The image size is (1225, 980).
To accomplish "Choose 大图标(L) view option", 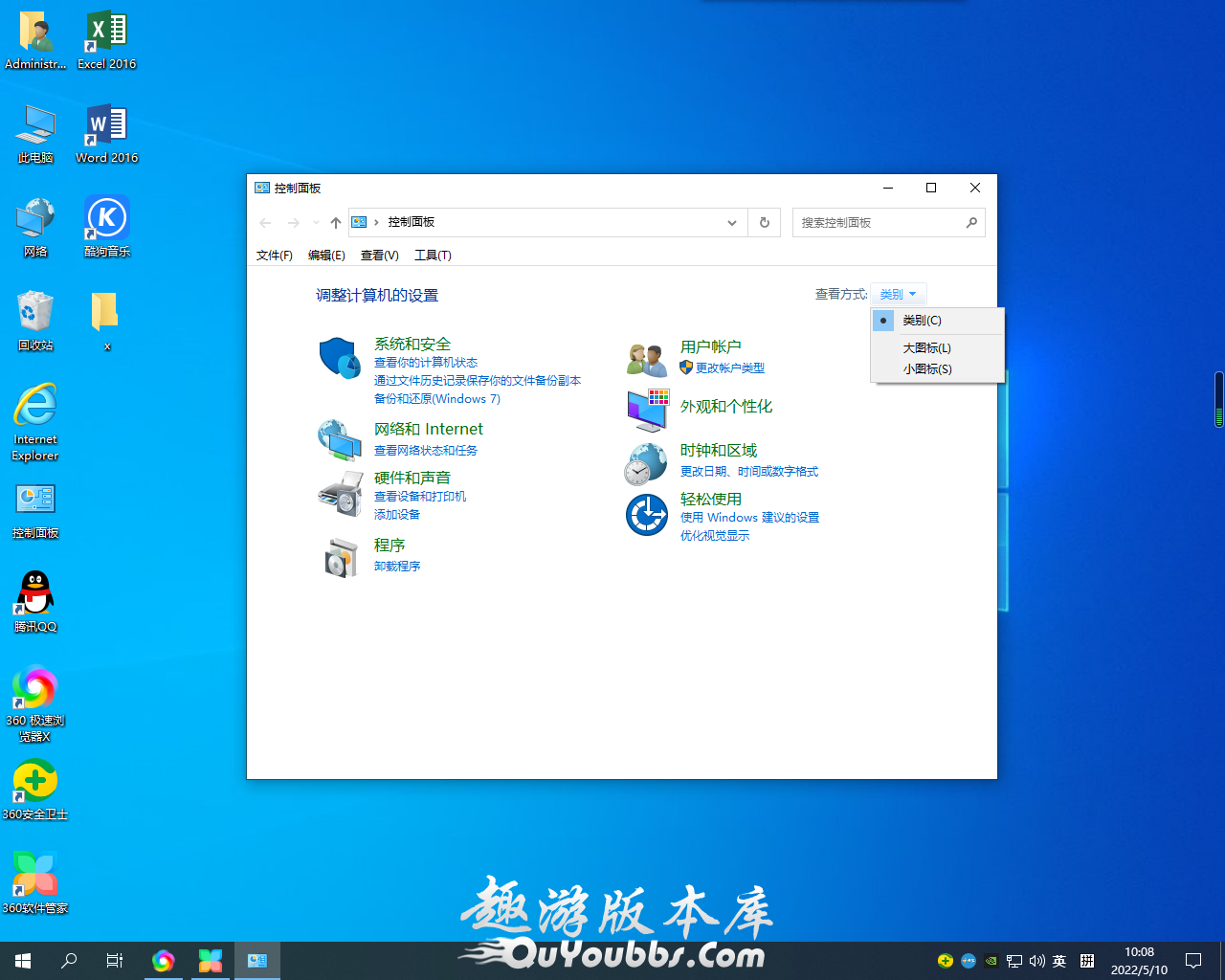I will (938, 348).
